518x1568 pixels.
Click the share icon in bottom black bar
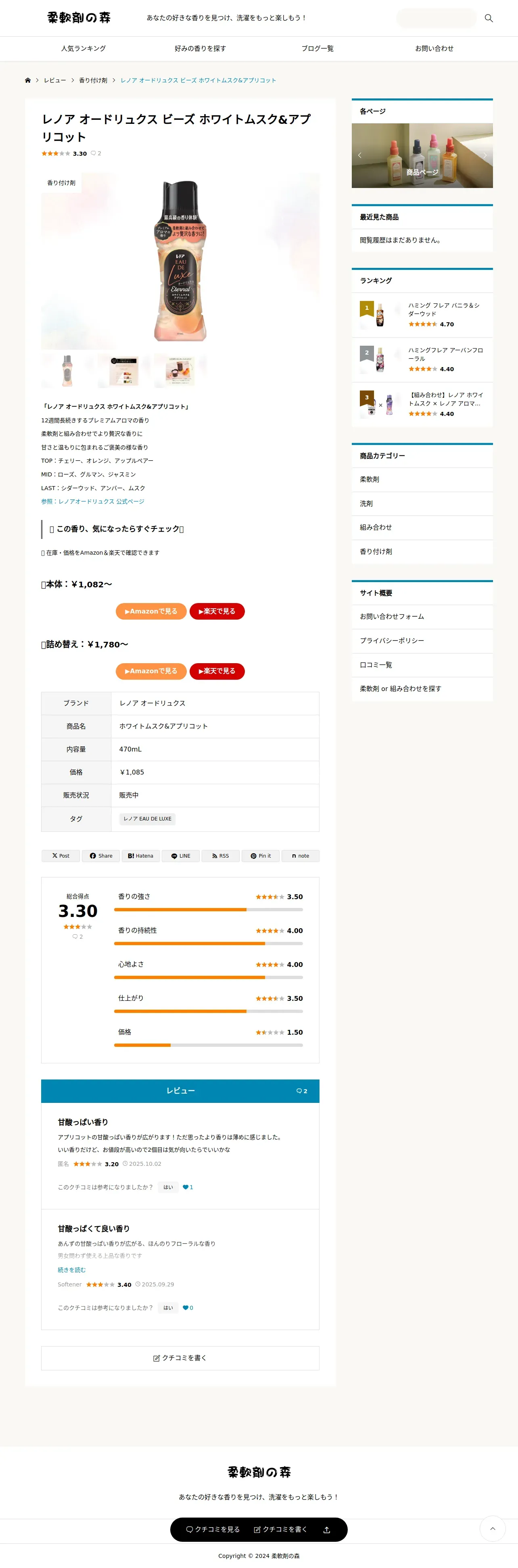(x=326, y=1530)
